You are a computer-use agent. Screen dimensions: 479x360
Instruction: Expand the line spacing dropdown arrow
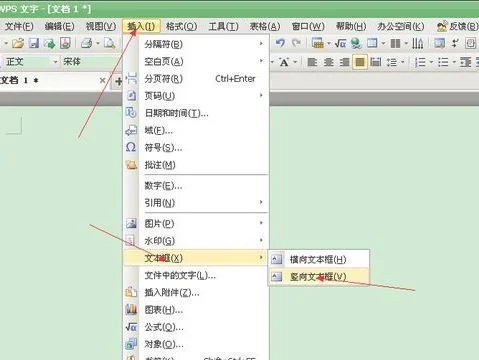[402, 62]
